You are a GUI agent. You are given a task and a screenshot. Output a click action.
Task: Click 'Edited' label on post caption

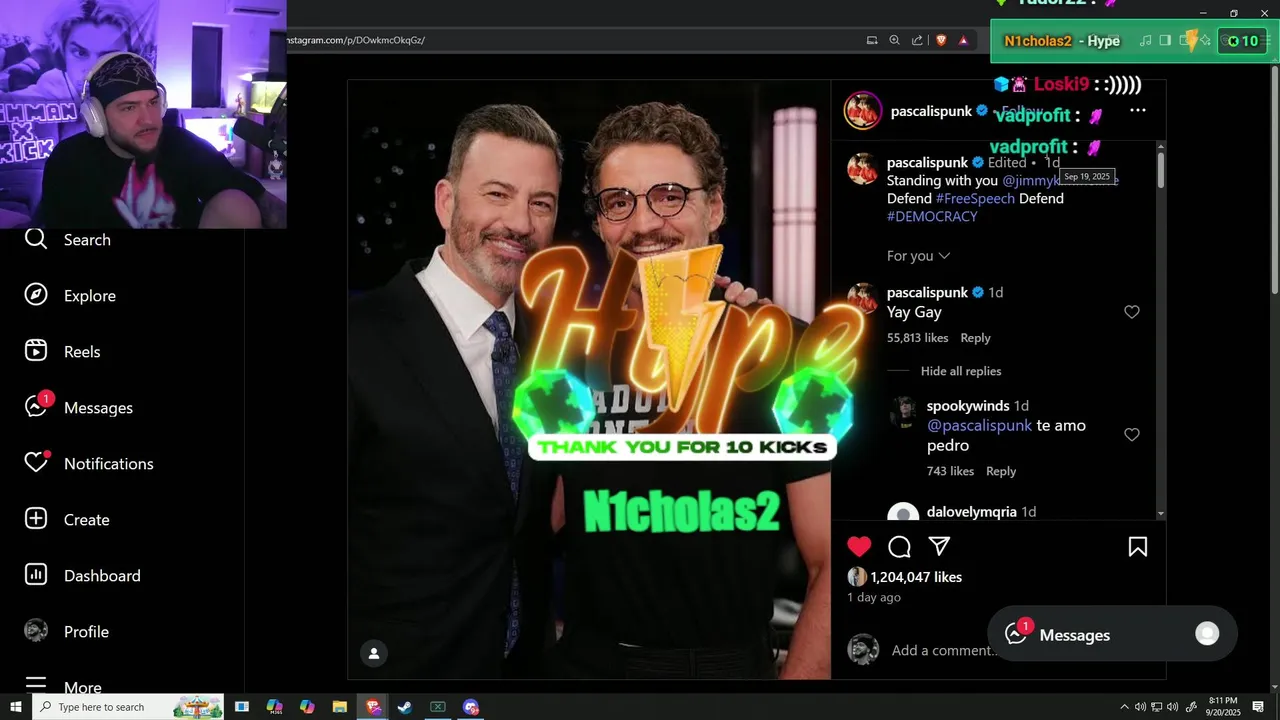[x=1007, y=162]
